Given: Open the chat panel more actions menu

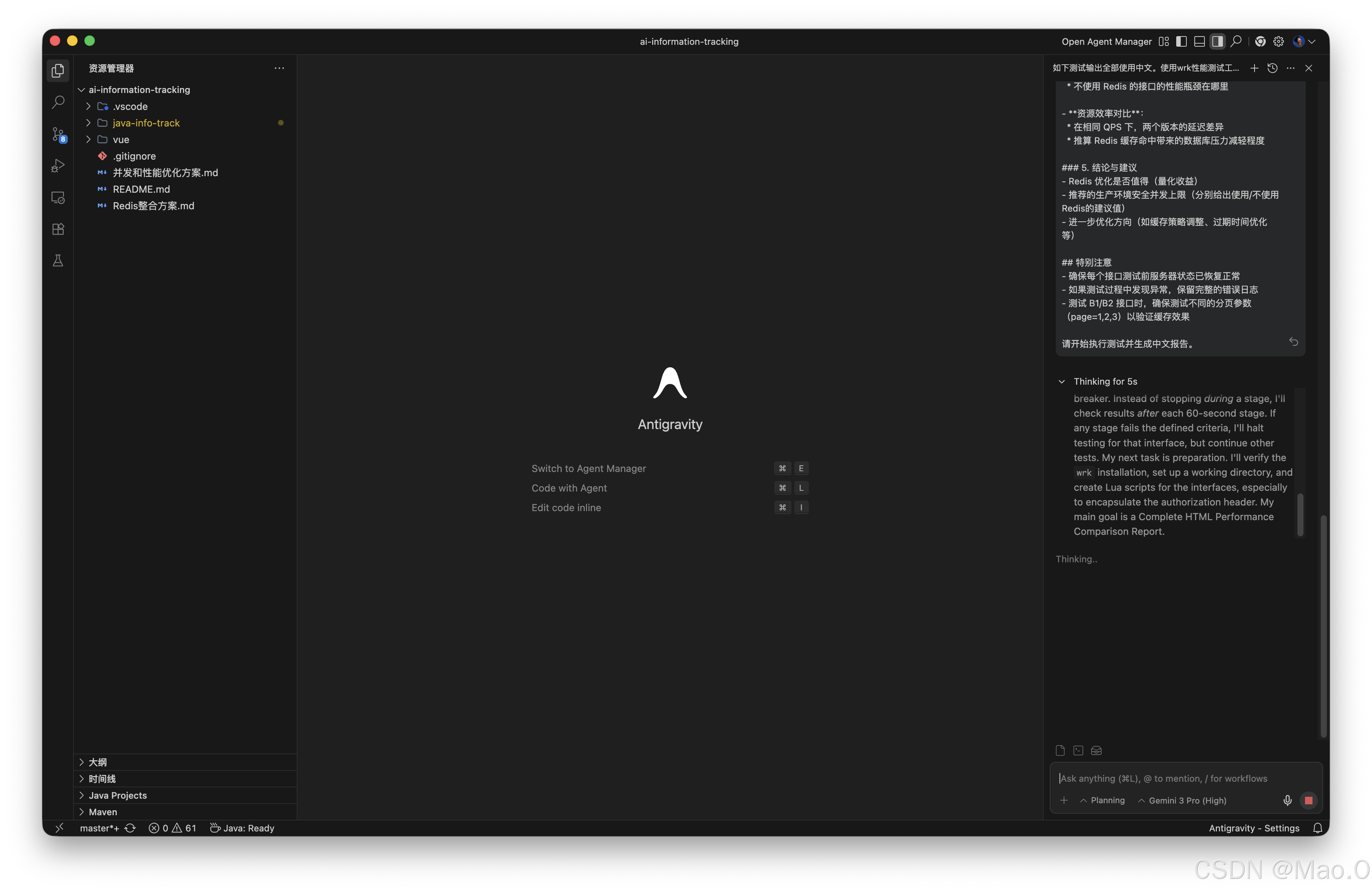Looking at the screenshot, I should pyautogui.click(x=1290, y=68).
